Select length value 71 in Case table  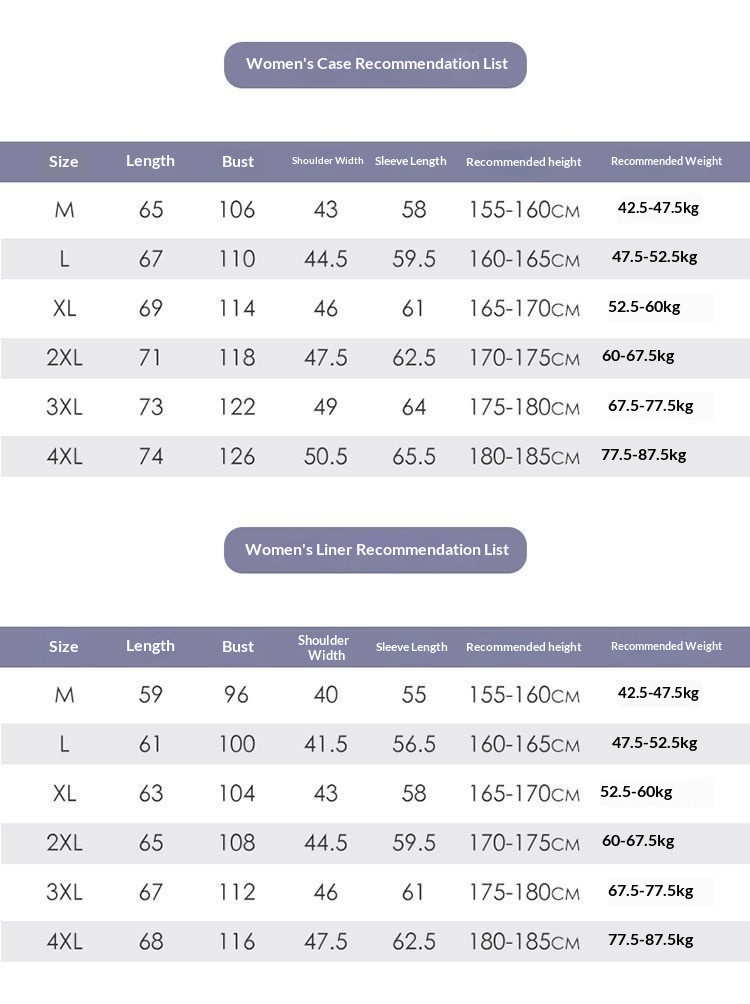150,357
